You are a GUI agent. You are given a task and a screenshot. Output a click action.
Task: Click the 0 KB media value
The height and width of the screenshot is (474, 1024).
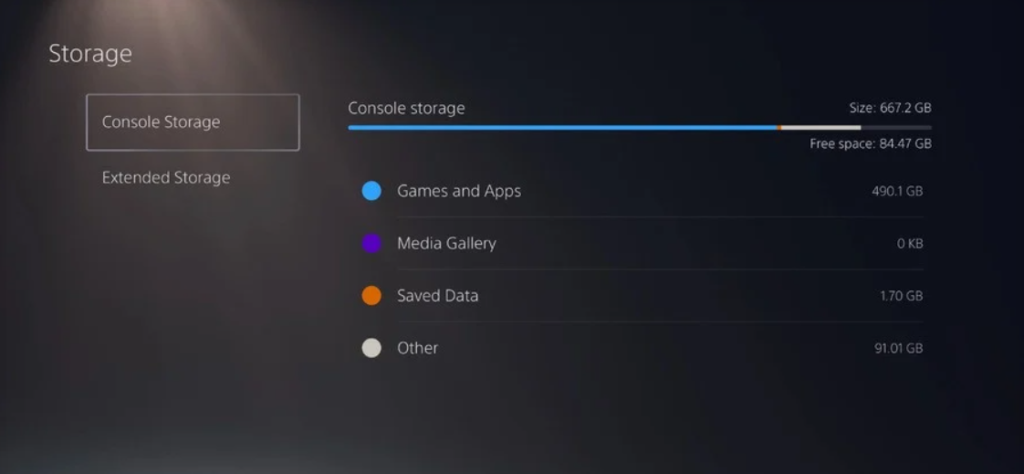click(x=910, y=244)
